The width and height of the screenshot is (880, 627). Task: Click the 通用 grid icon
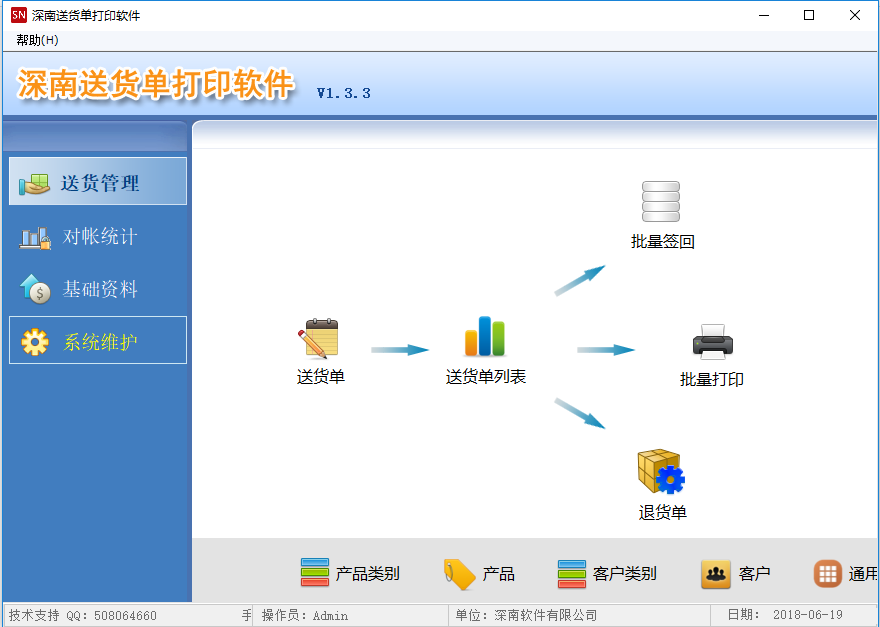[x=828, y=574]
